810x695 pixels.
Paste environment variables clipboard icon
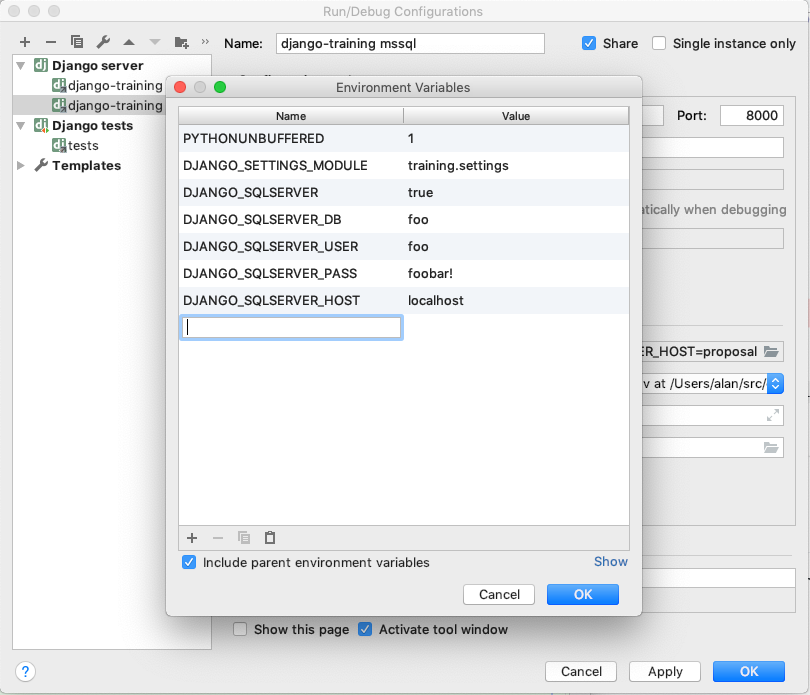click(x=270, y=538)
